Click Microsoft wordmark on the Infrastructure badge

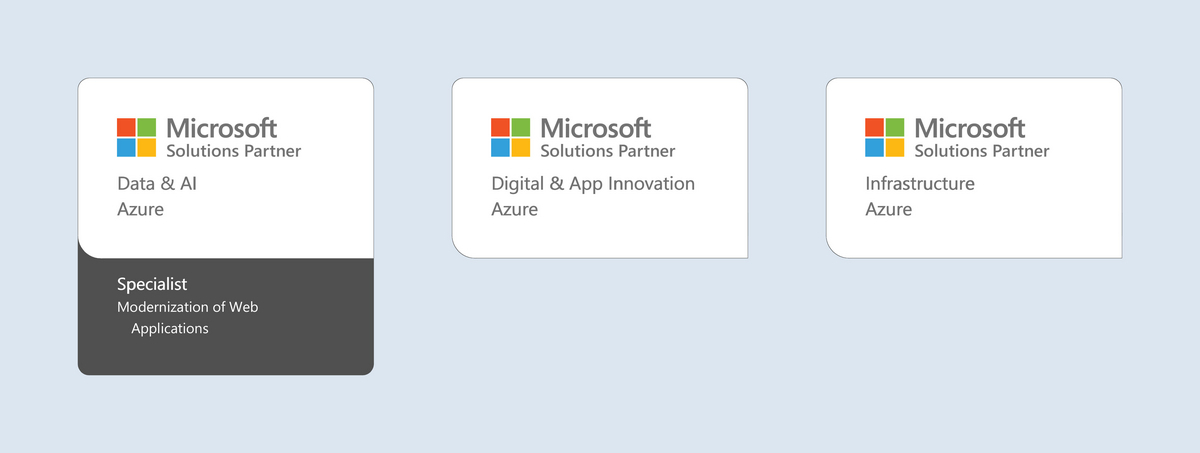[970, 128]
